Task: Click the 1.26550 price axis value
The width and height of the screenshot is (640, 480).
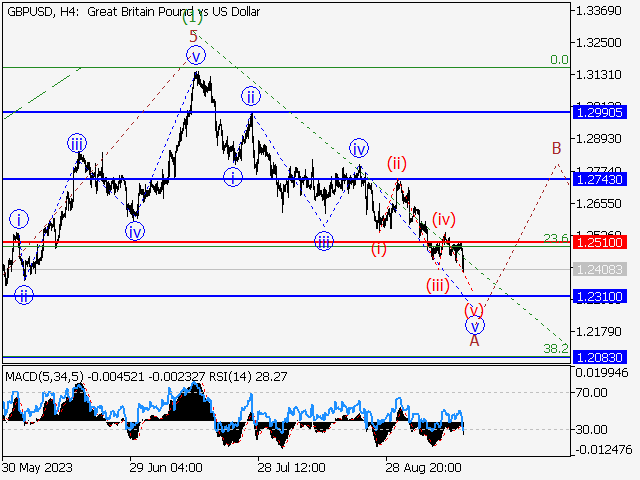Action: pyautogui.click(x=598, y=203)
